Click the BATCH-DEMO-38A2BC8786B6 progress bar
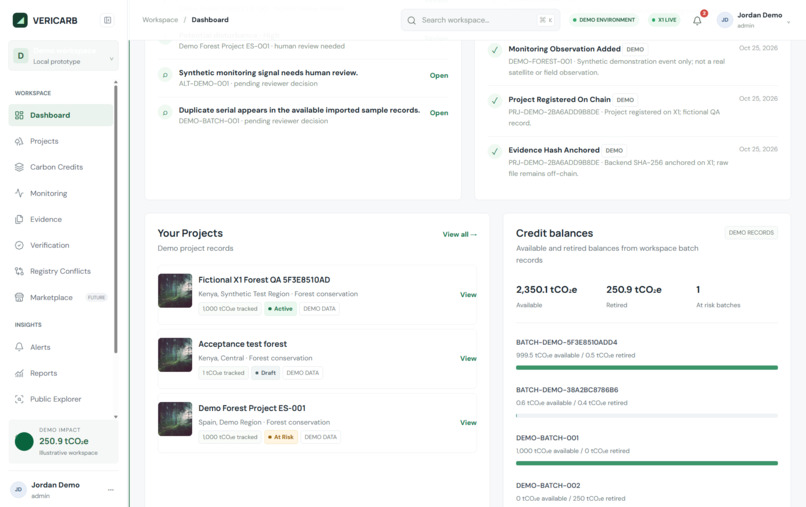Screen dimensions: 806x507 tap(647, 415)
